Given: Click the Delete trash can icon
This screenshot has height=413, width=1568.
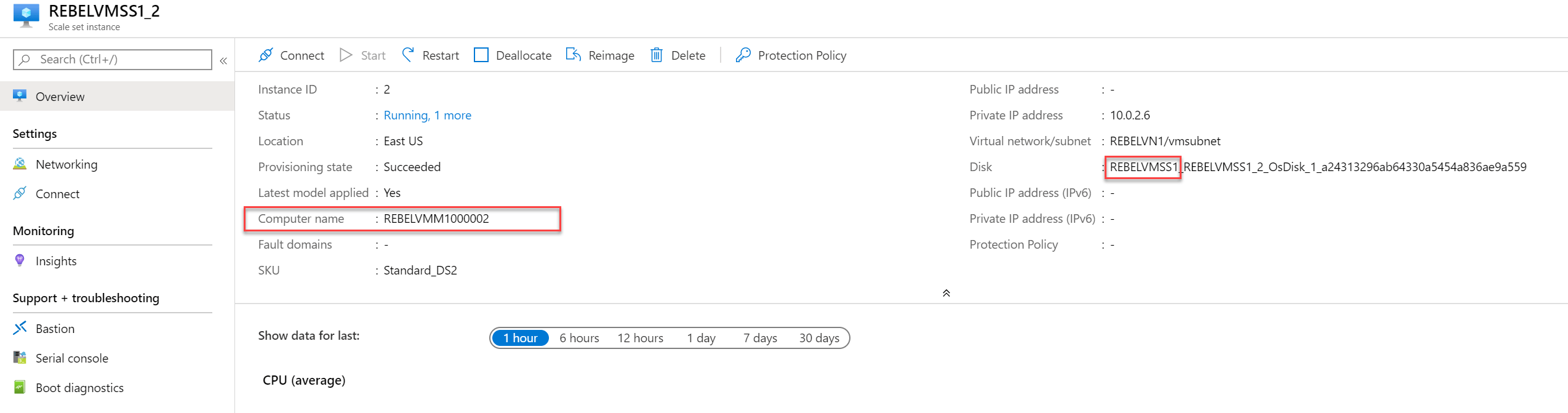Looking at the screenshot, I should [657, 55].
